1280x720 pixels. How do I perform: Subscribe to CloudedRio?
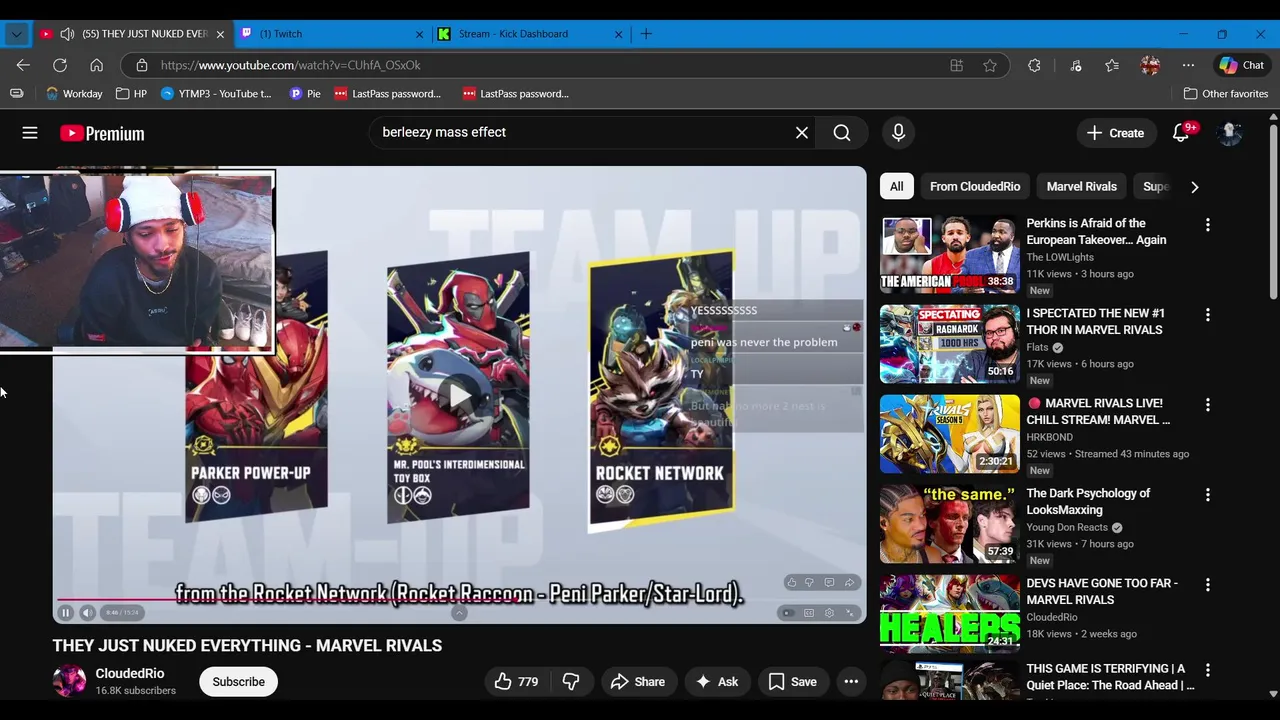point(238,682)
